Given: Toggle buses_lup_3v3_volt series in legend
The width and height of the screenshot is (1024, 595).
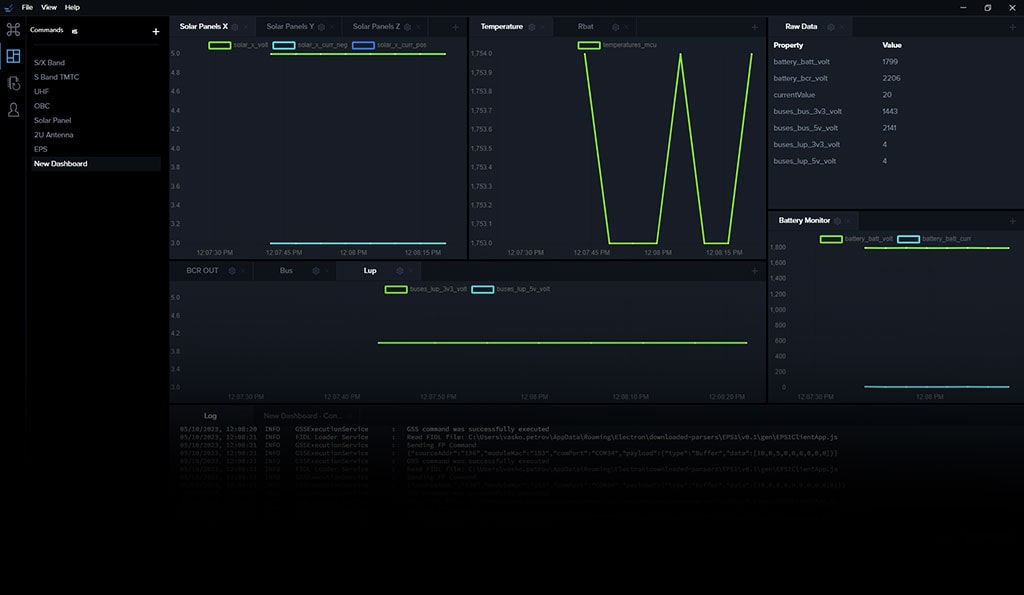Looking at the screenshot, I should (x=426, y=289).
